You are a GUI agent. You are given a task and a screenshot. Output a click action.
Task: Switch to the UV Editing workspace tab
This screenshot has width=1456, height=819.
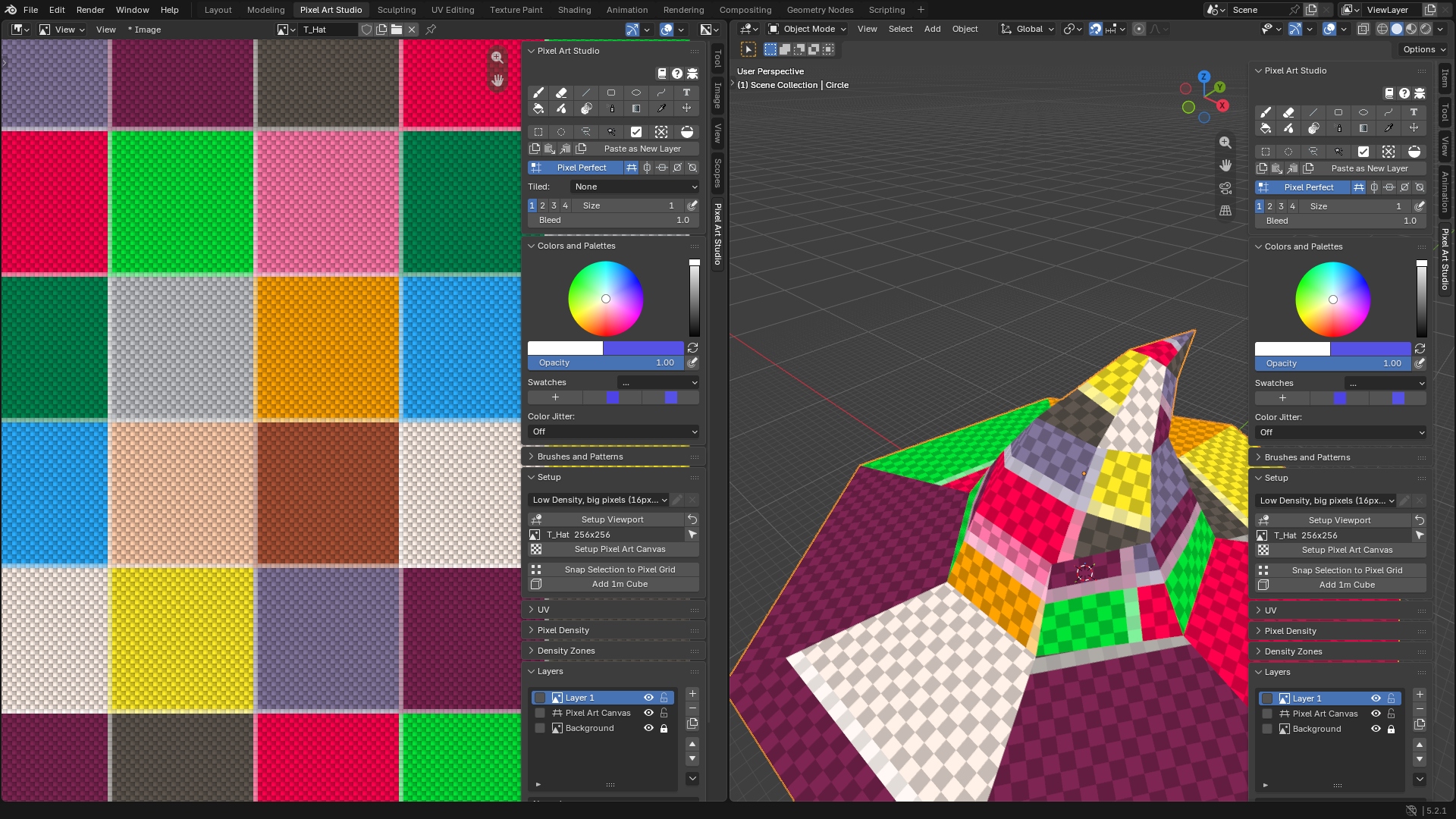click(453, 10)
